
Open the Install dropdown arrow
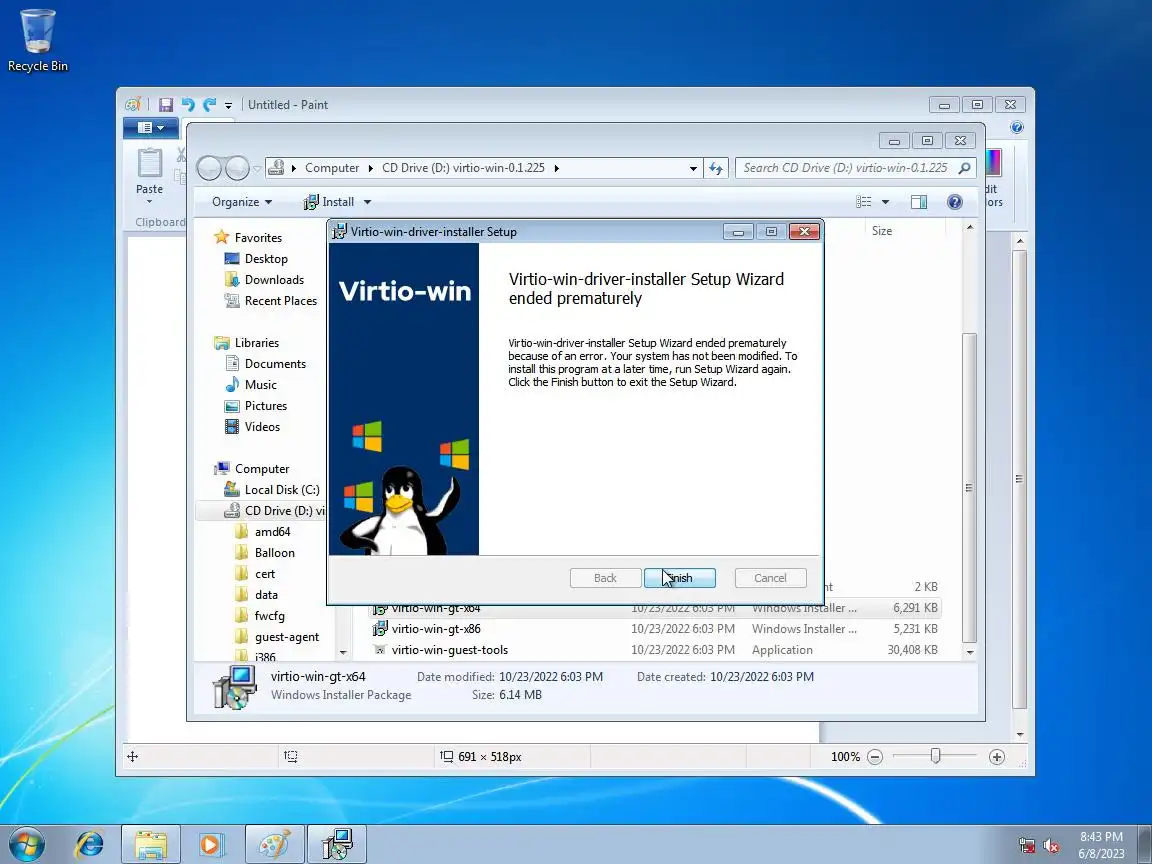click(367, 202)
